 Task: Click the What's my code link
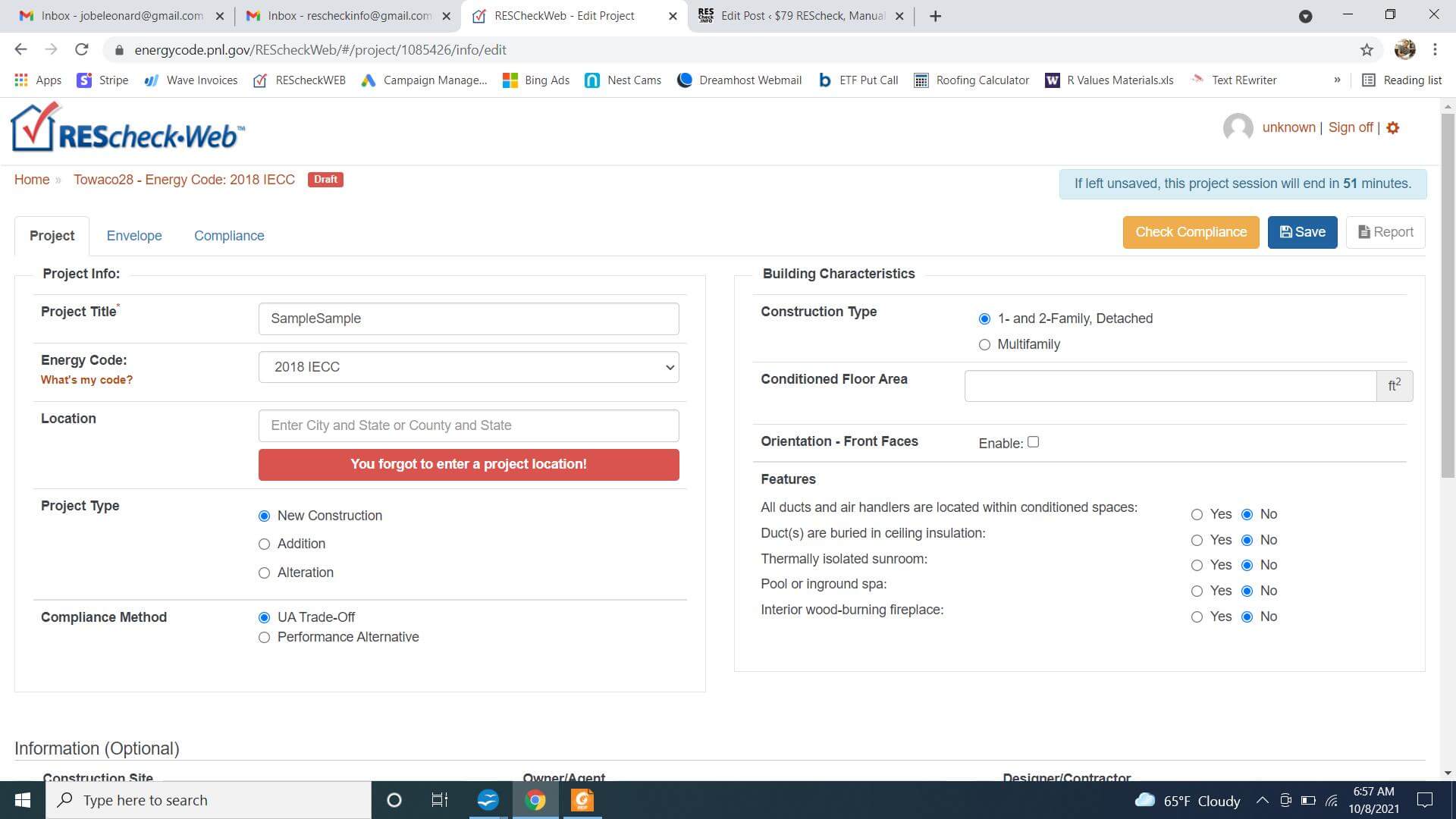(86, 379)
